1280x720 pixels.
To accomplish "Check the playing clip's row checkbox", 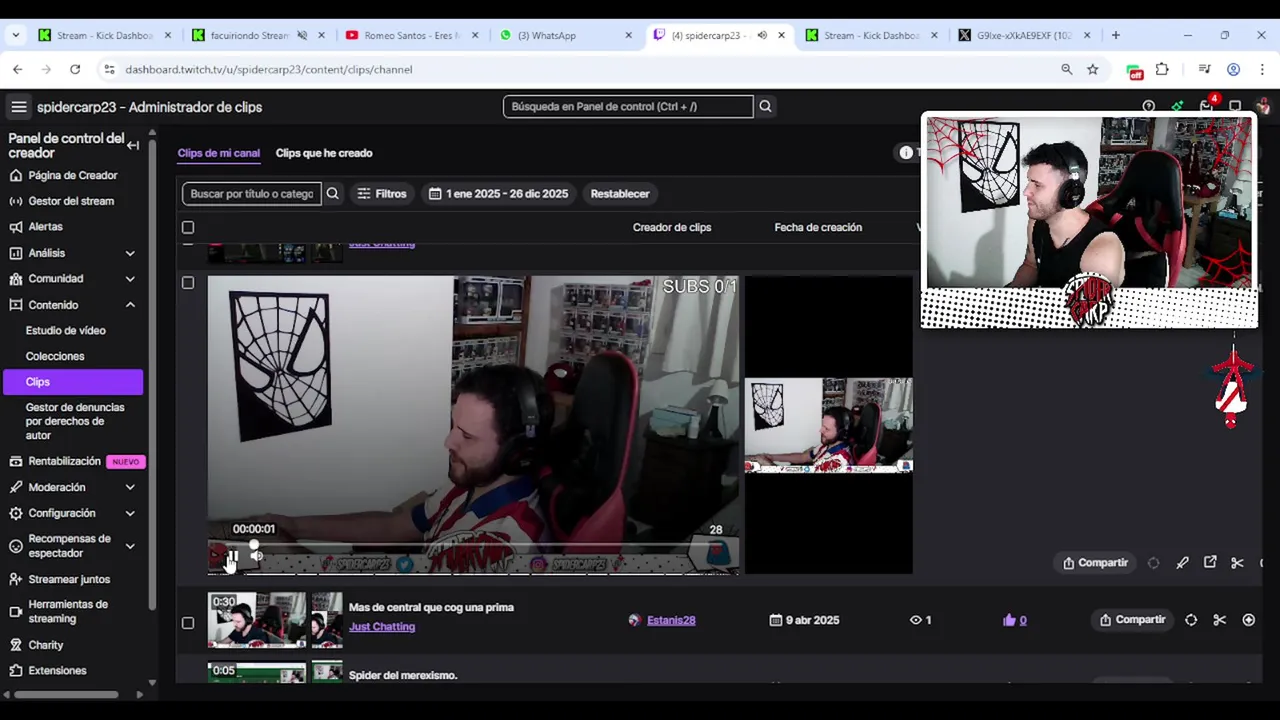I will coord(188,283).
